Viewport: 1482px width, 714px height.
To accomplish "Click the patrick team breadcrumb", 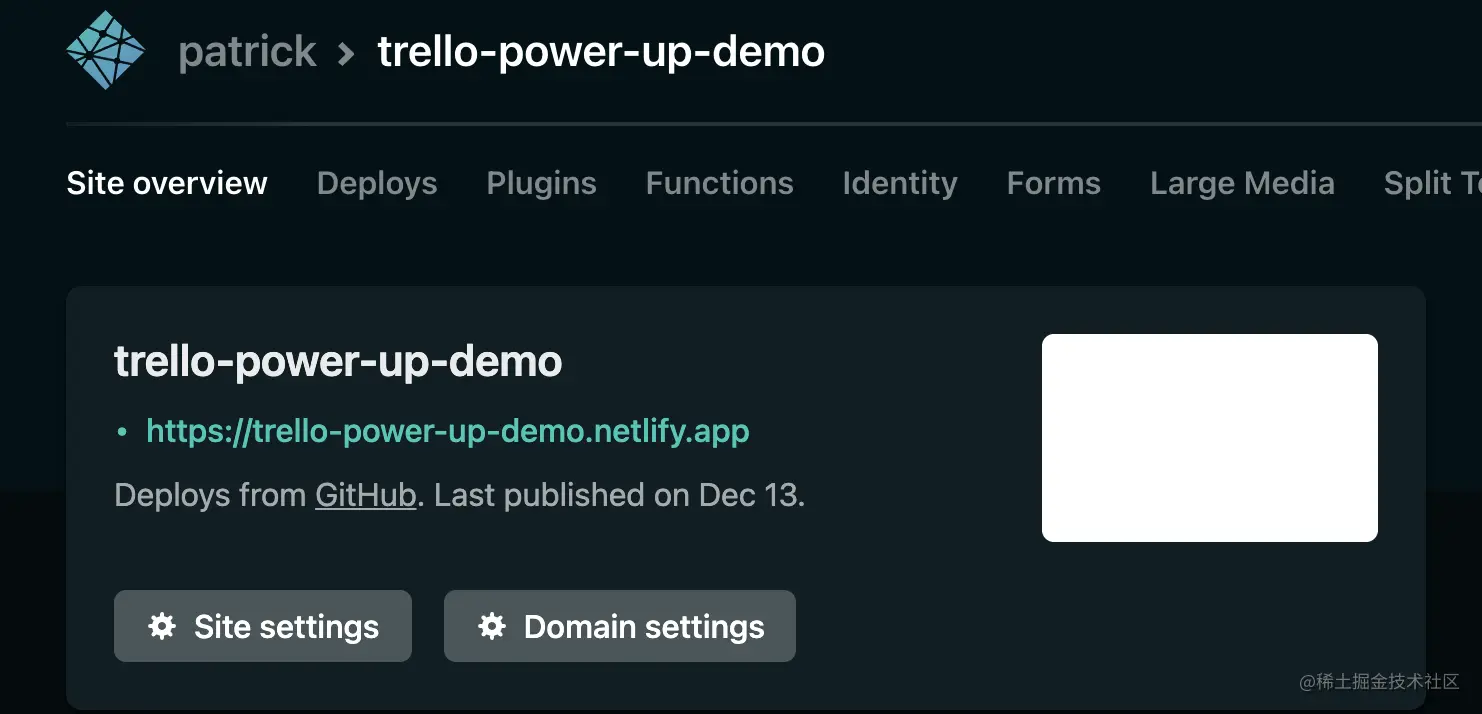I will (x=247, y=53).
